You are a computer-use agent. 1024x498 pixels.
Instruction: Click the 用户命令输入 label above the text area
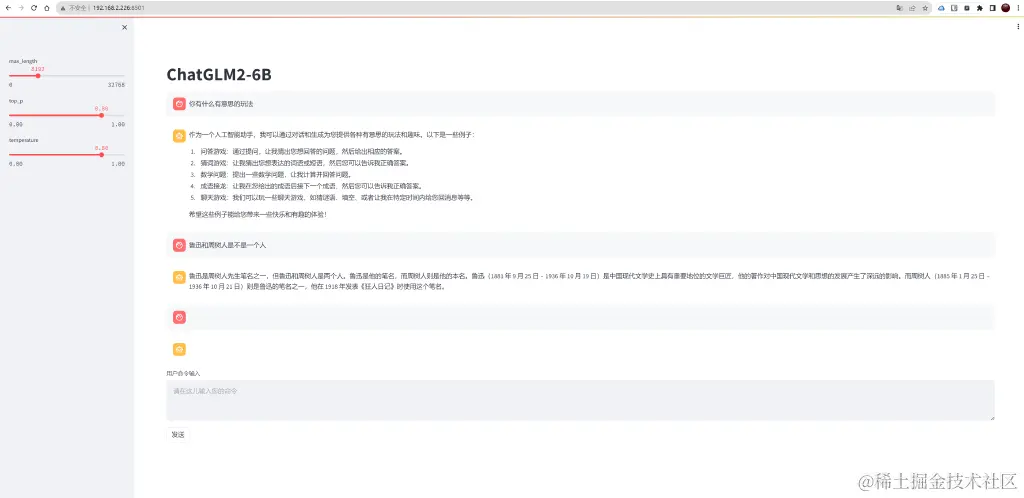pyautogui.click(x=184, y=373)
